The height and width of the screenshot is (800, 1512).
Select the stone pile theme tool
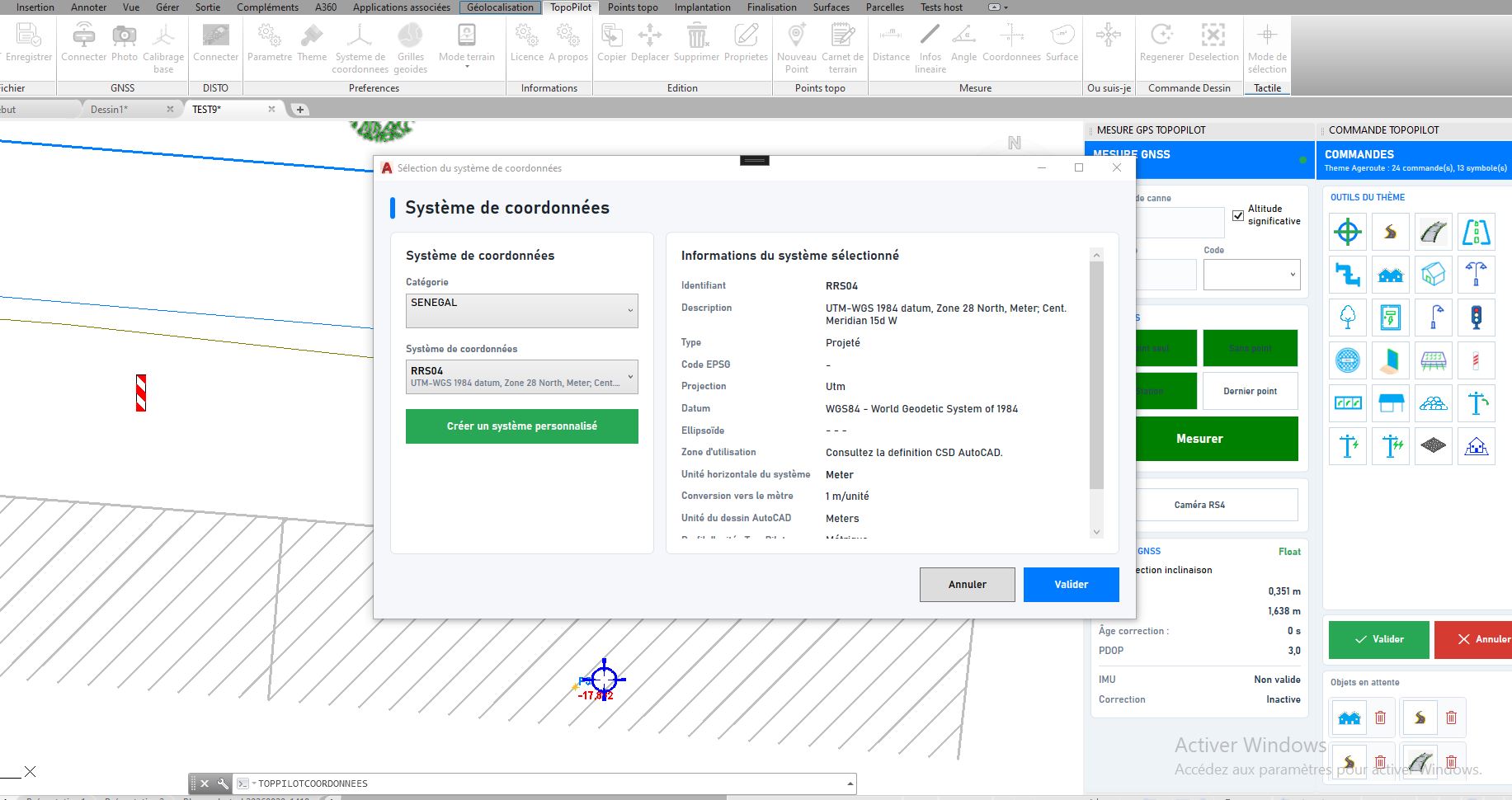click(1434, 403)
